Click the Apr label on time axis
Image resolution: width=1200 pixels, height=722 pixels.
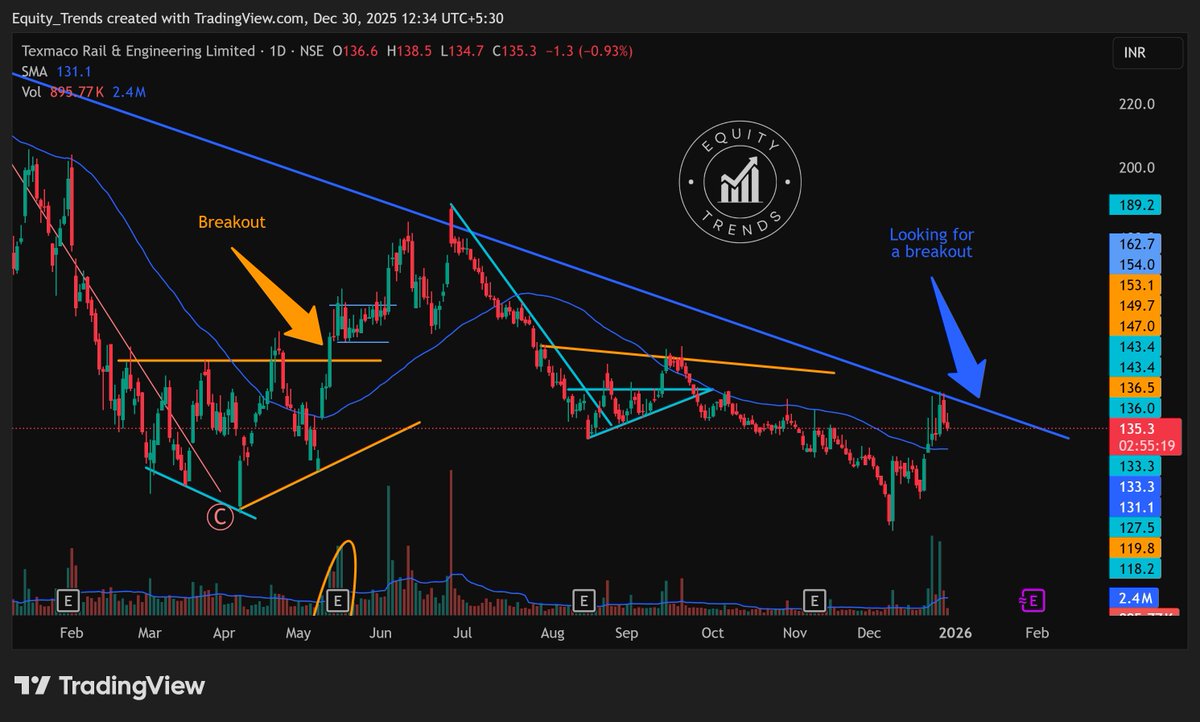tap(224, 633)
